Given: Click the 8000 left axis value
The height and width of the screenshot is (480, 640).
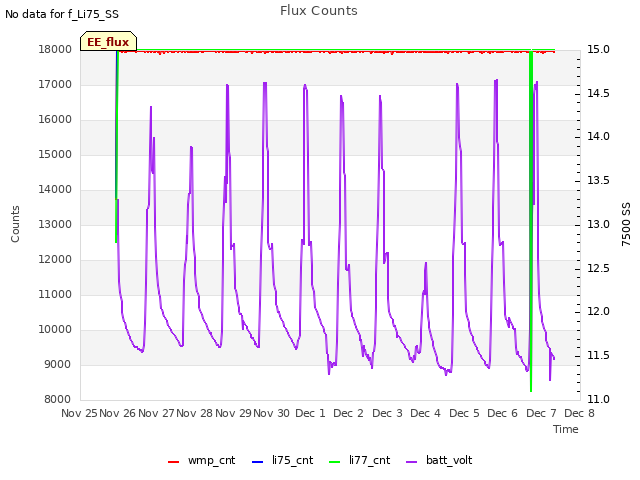Looking at the screenshot, I should (58, 399).
